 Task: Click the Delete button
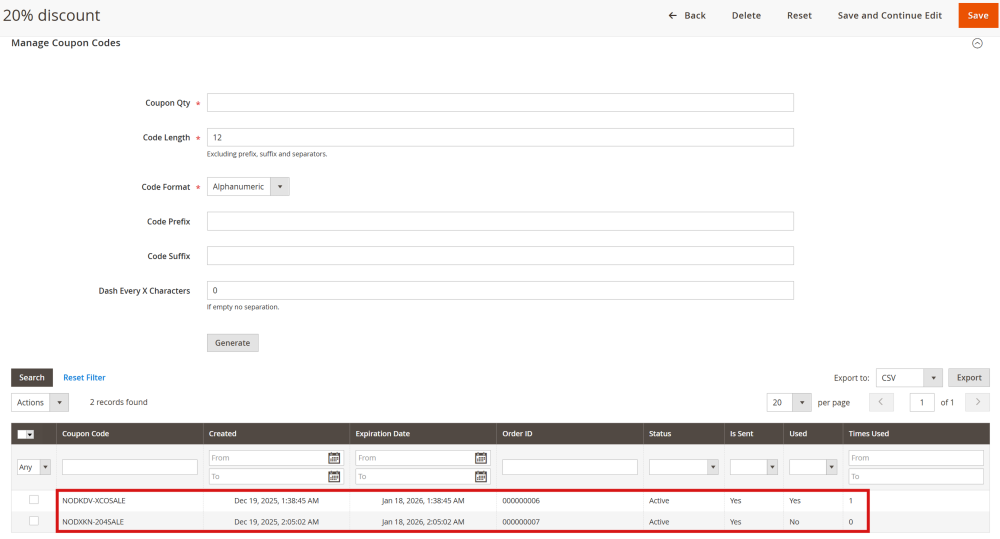(x=746, y=15)
